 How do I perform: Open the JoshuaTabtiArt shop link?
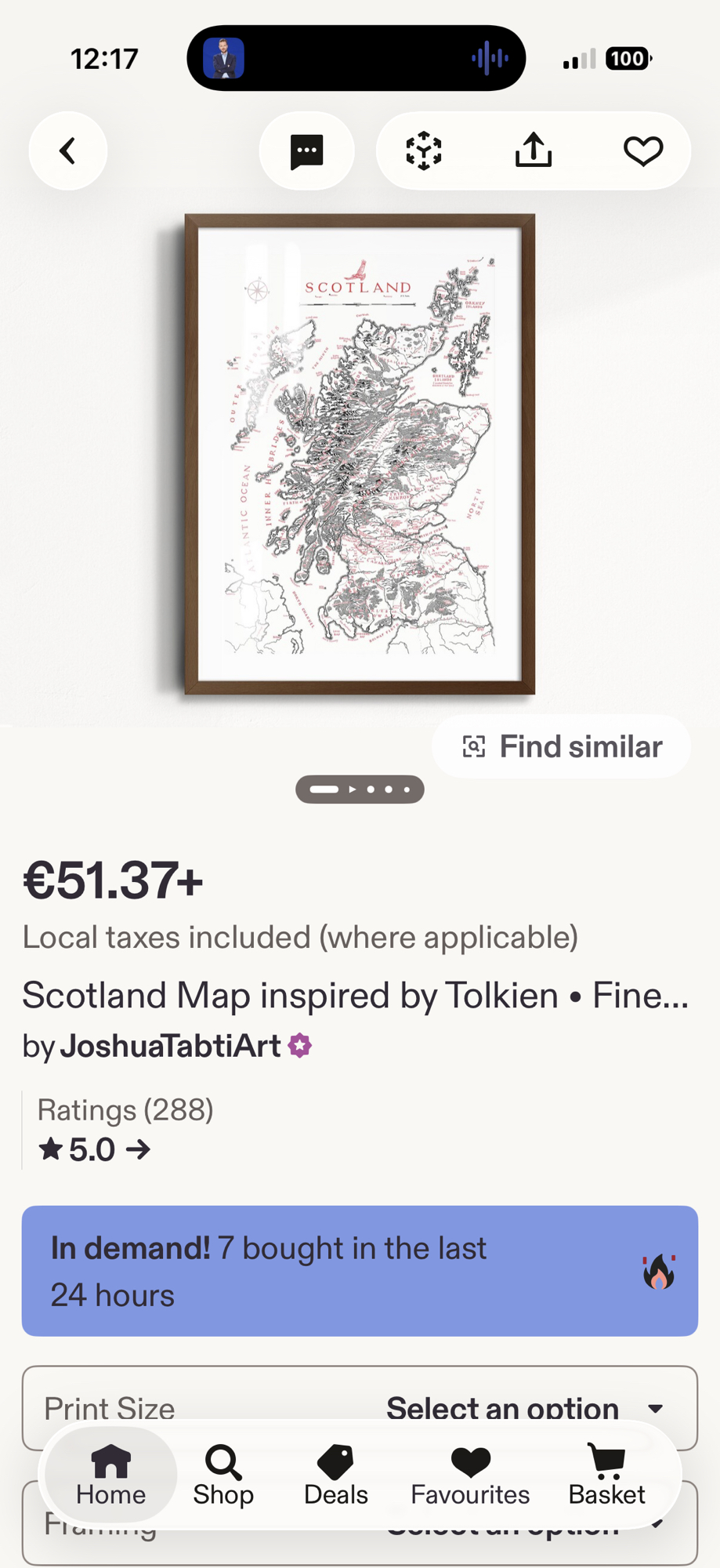(x=170, y=1046)
